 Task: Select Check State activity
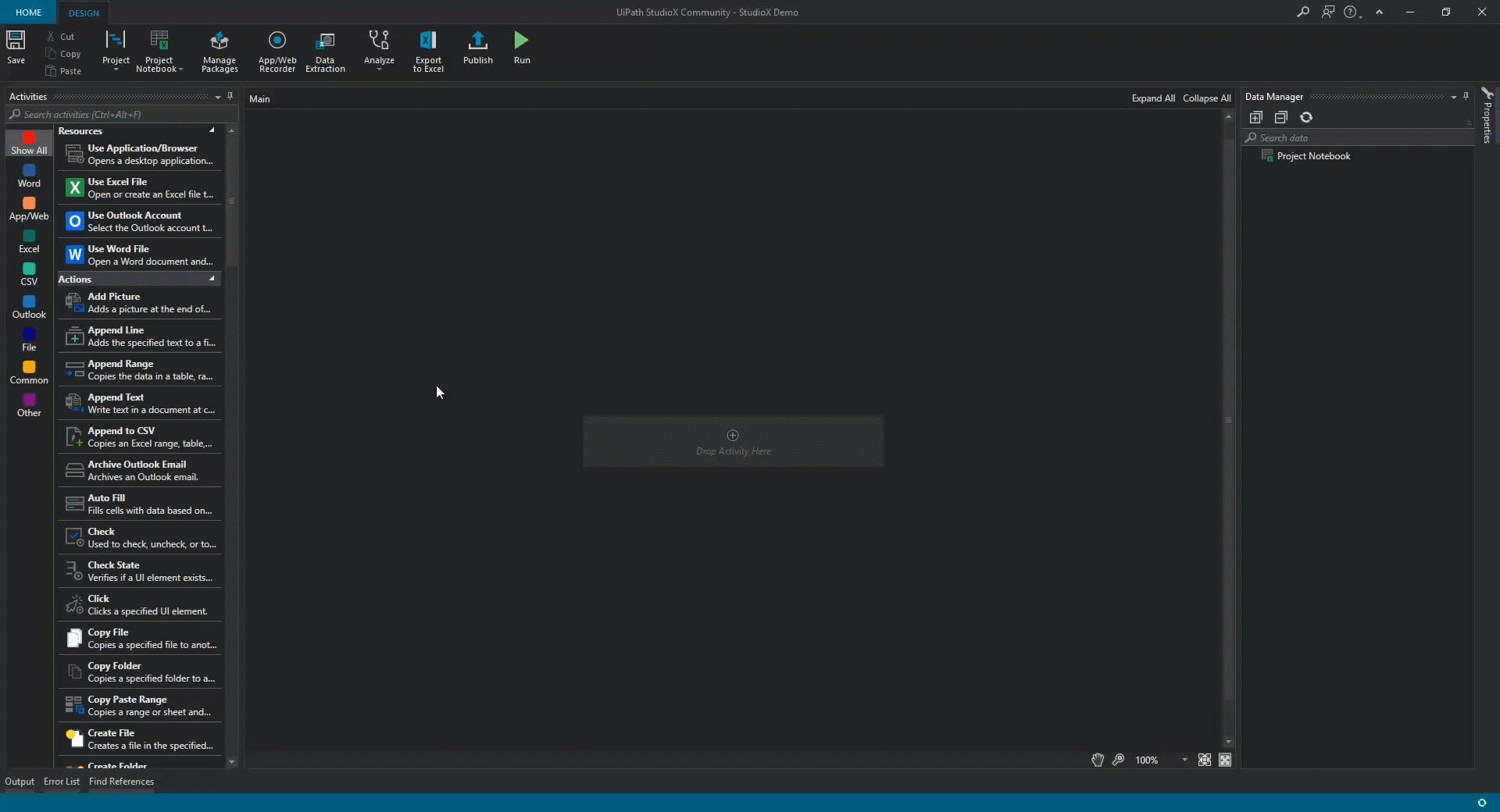tap(139, 572)
